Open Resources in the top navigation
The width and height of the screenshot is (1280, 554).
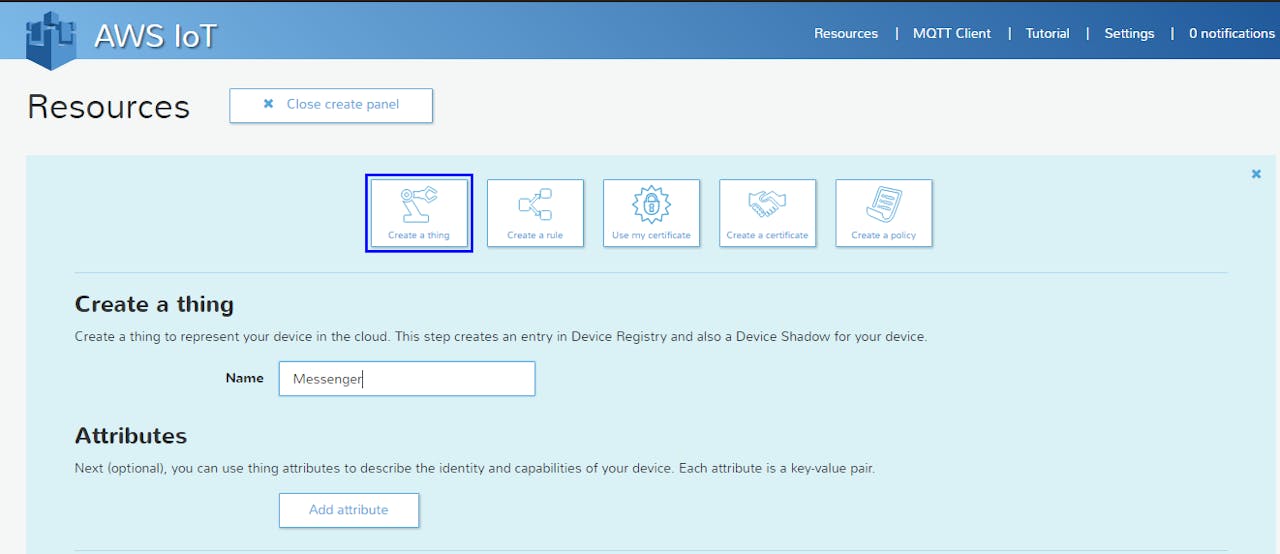click(845, 33)
